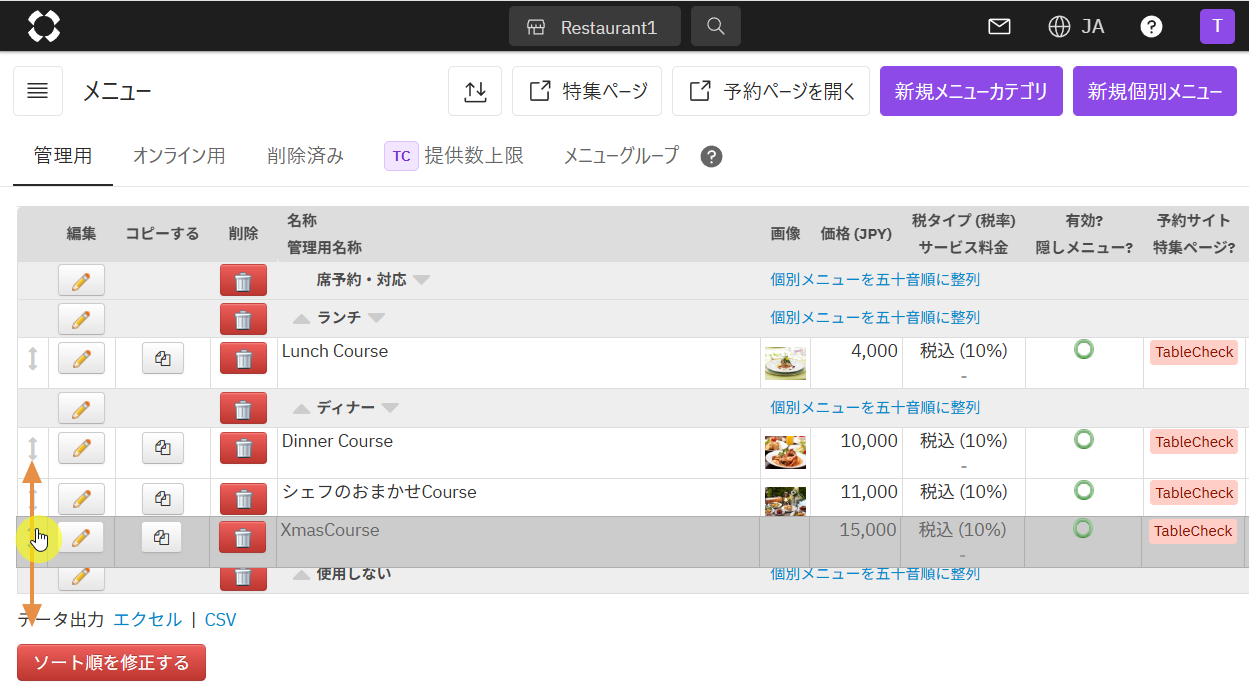Edit the Dinner Course menu
This screenshot has height=699, width=1249.
(x=81, y=448)
